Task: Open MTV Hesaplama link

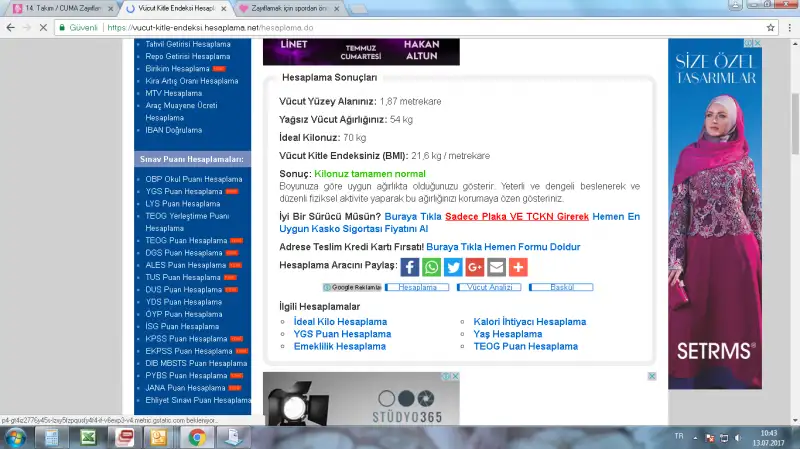Action: click(x=173, y=93)
